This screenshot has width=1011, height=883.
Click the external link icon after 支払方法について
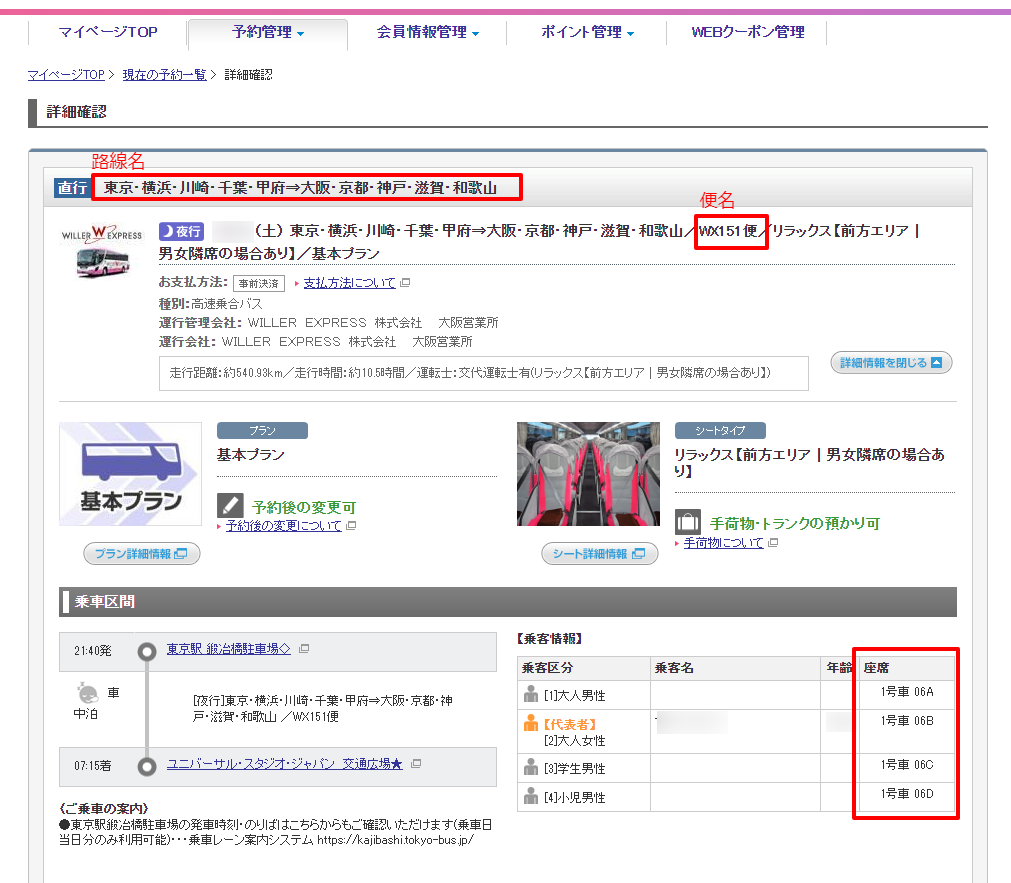click(405, 283)
